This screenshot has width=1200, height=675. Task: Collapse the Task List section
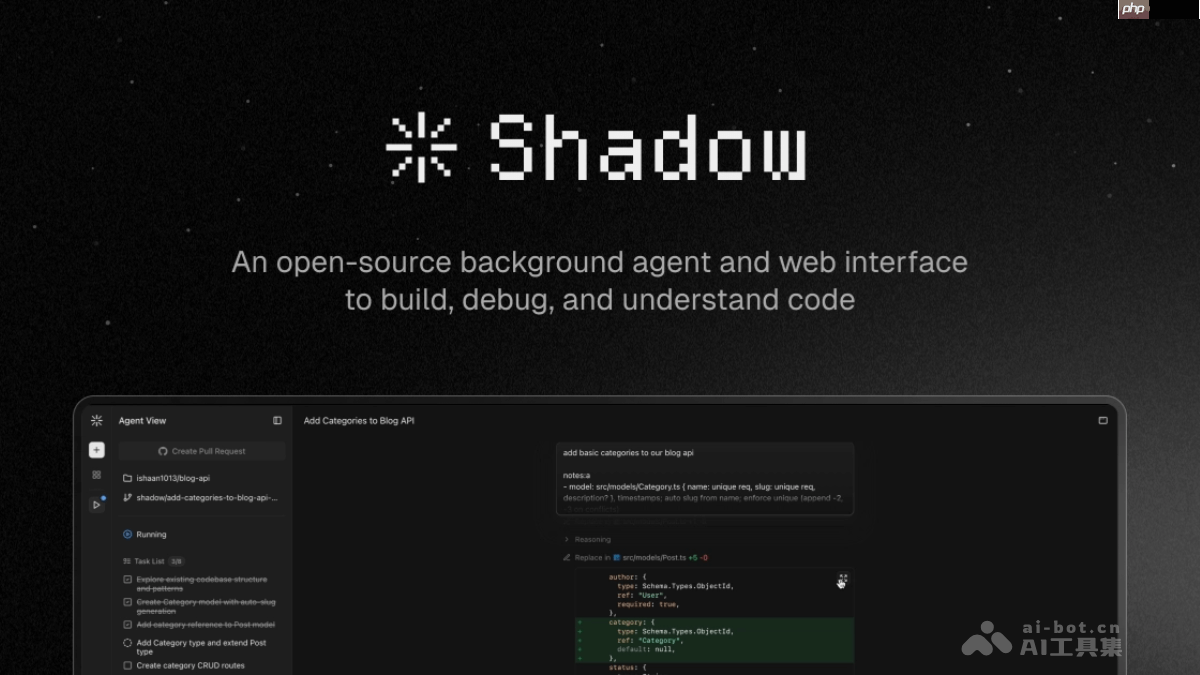pos(150,560)
